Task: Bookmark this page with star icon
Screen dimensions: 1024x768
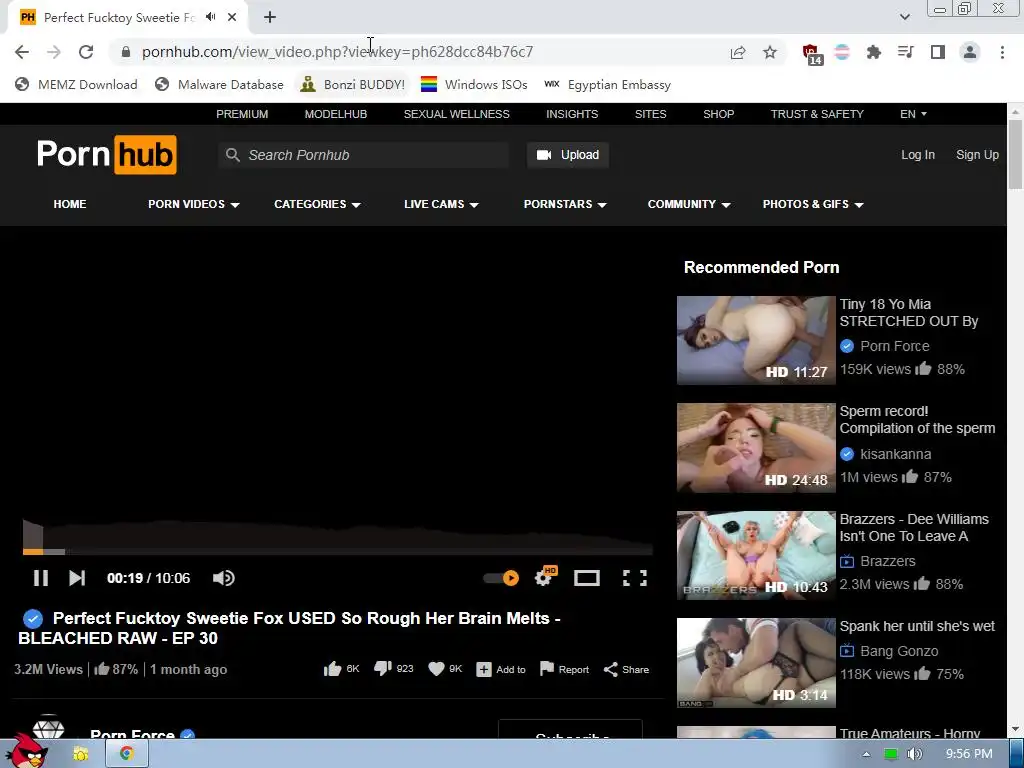Action: (x=770, y=52)
